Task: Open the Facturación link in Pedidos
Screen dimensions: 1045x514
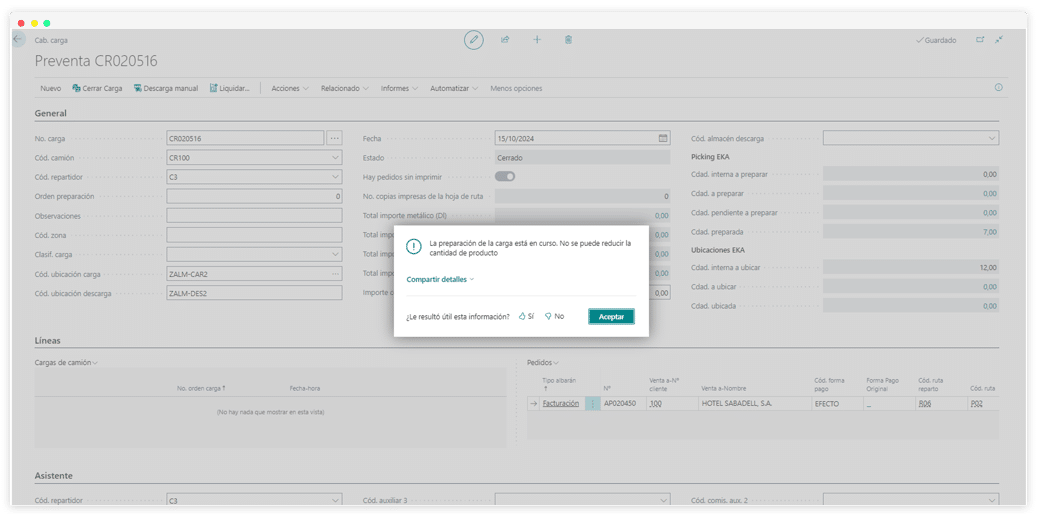Action: pos(560,404)
